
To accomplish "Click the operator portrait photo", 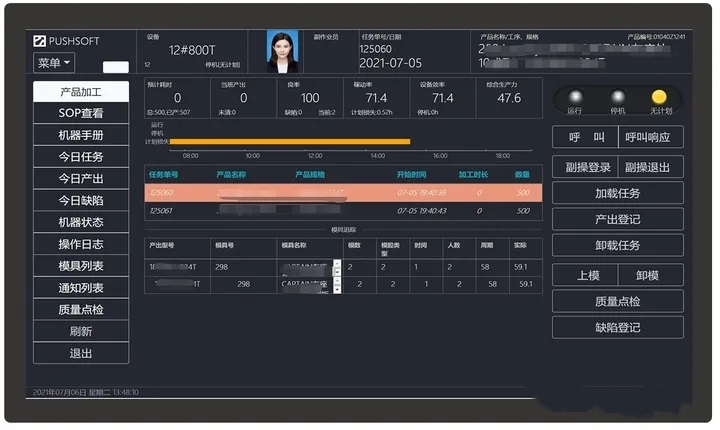I will 281,51.
